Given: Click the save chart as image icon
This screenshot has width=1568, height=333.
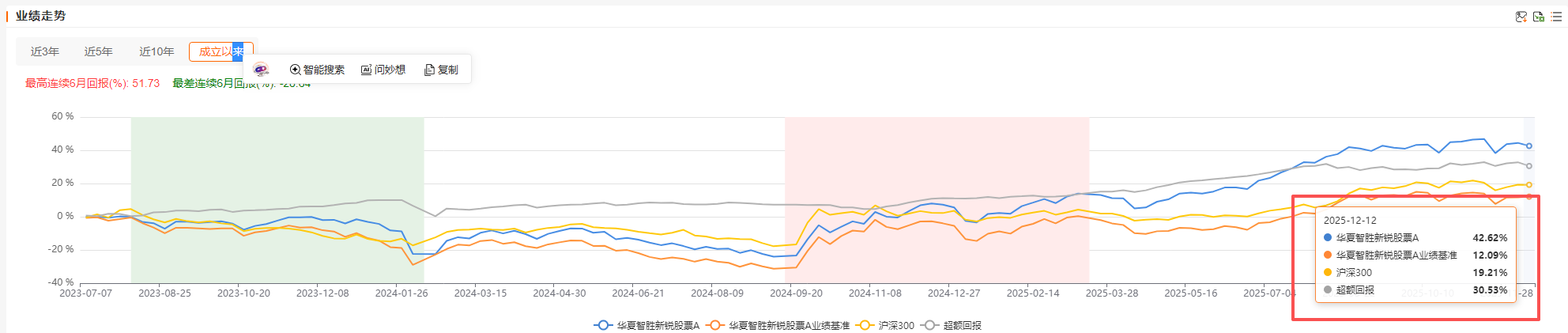Looking at the screenshot, I should click(1521, 17).
